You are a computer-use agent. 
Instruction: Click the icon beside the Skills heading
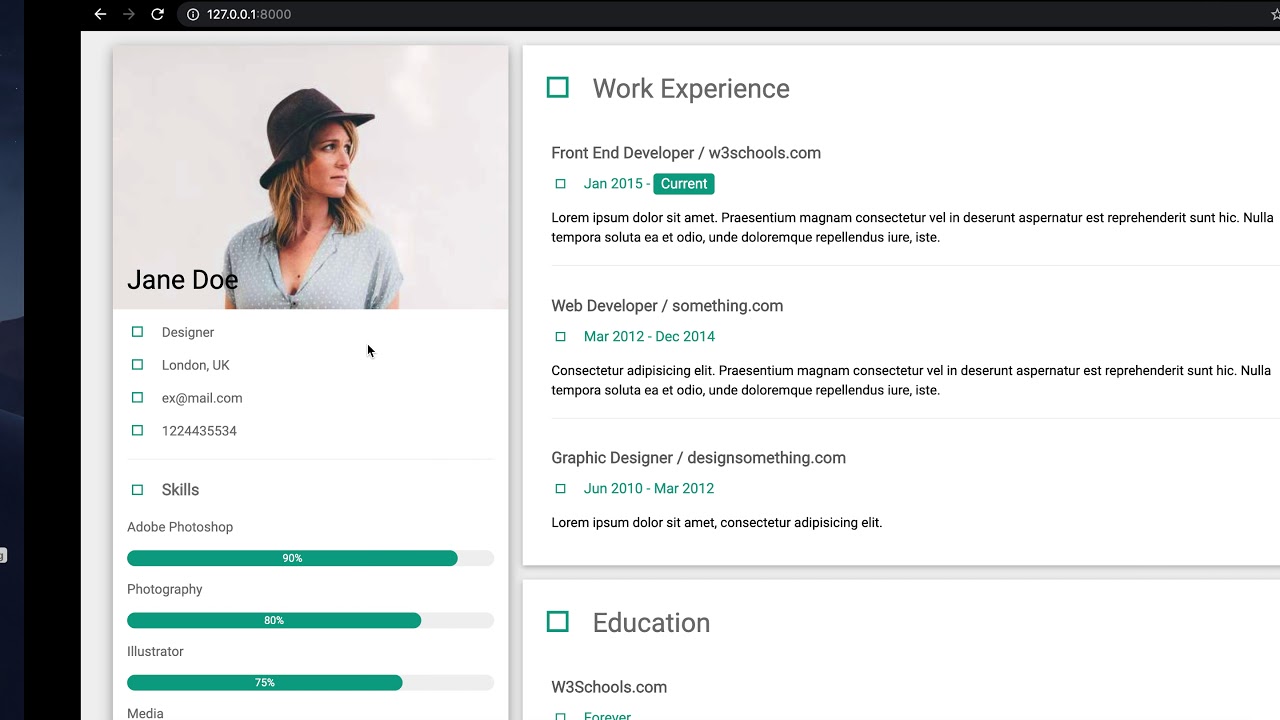click(138, 490)
